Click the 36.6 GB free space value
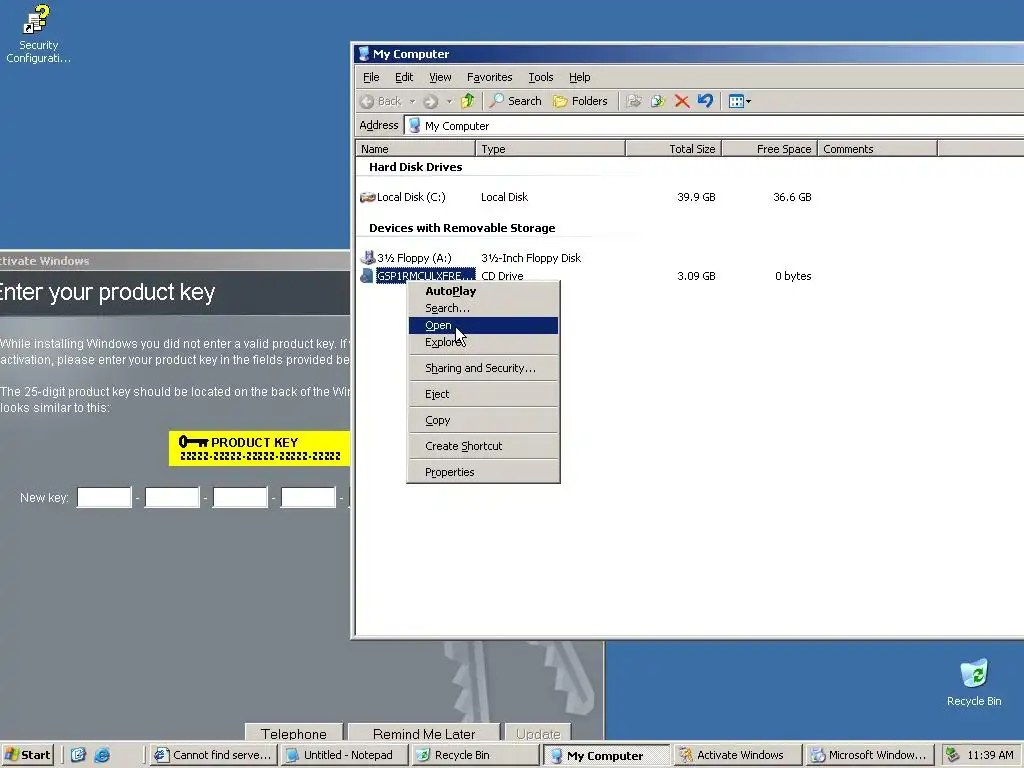1024x768 pixels. coord(792,197)
